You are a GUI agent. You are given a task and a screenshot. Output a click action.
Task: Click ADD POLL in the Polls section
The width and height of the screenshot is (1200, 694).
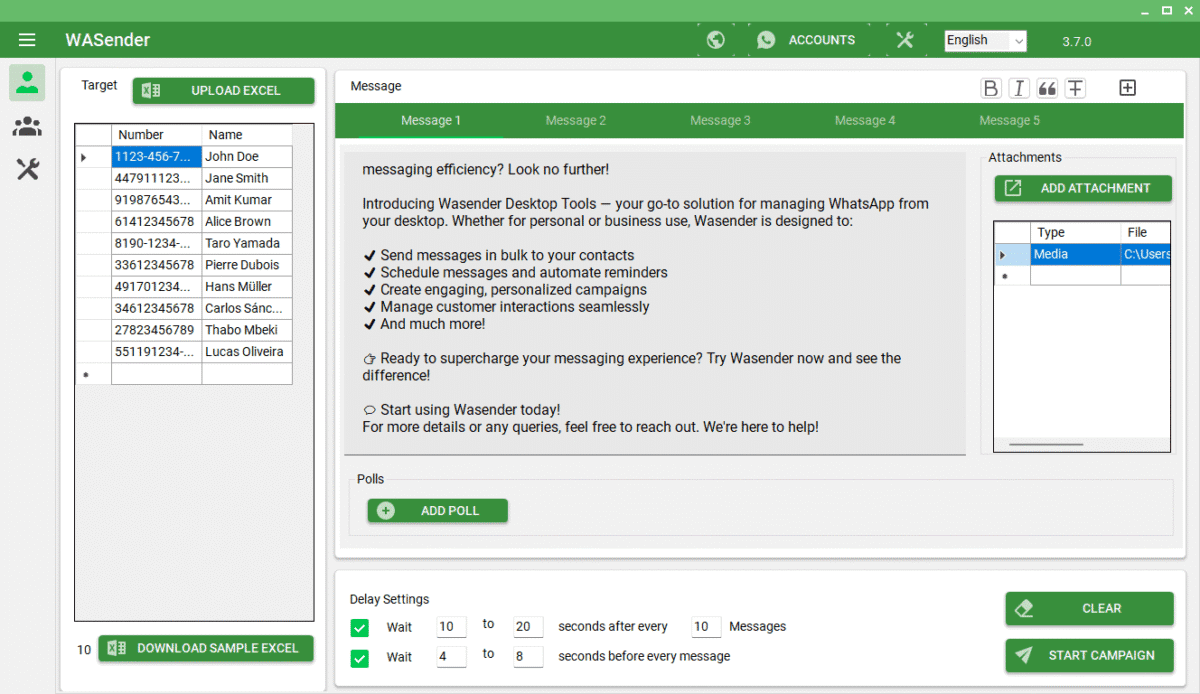pos(437,510)
